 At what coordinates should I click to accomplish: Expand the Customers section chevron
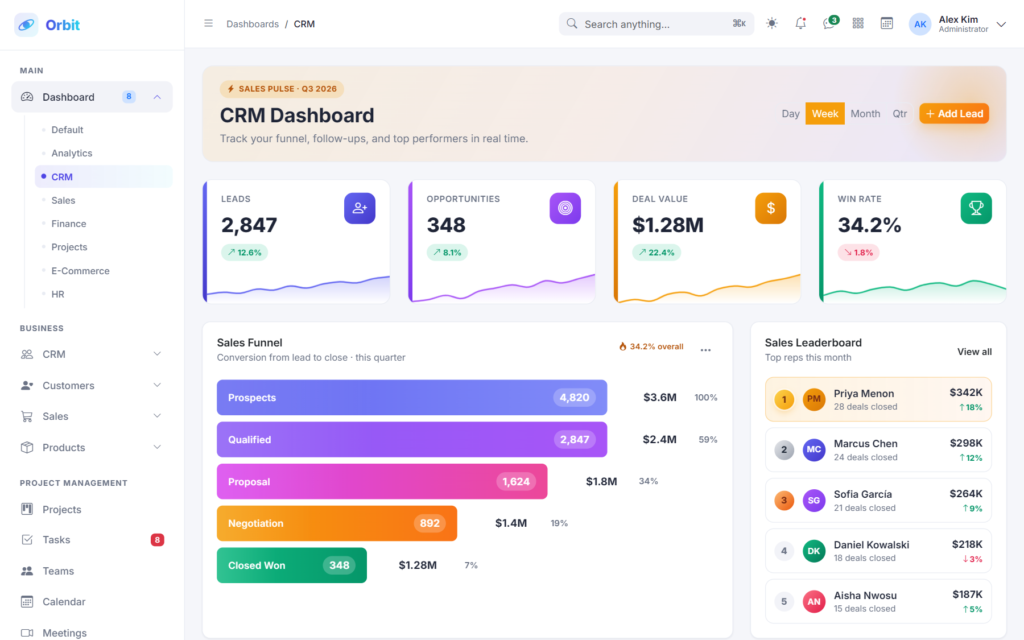157,385
